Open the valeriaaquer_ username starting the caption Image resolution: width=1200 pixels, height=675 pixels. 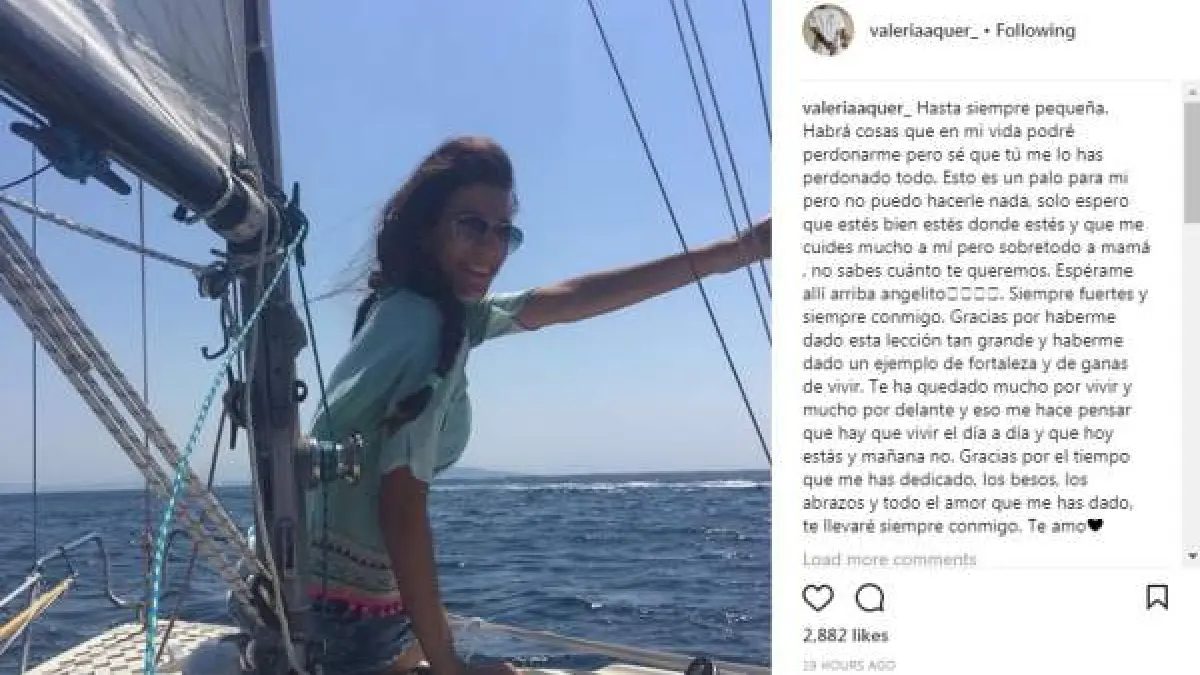click(855, 108)
